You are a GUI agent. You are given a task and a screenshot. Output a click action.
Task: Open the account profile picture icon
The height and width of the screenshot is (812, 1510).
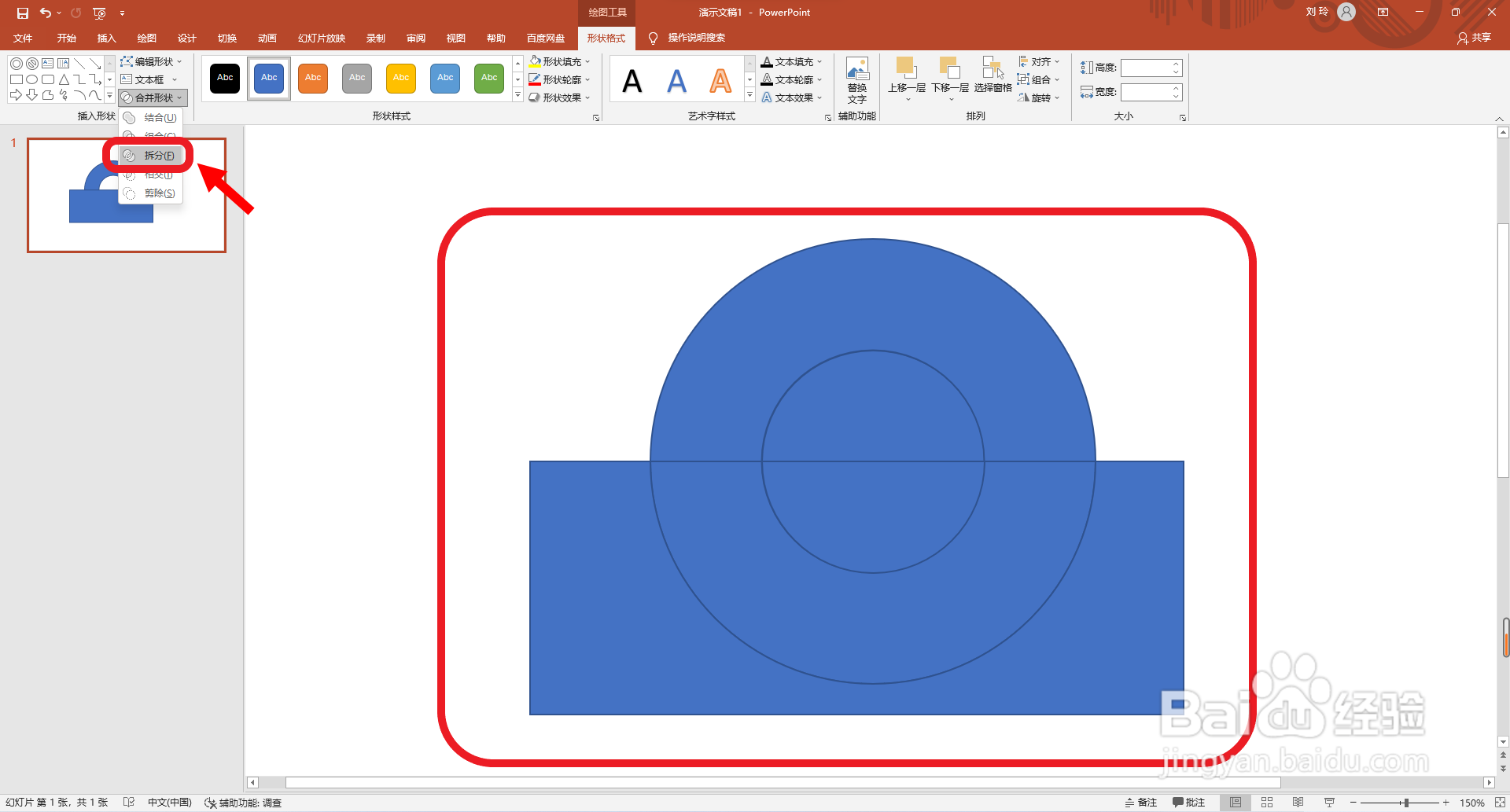1346,13
